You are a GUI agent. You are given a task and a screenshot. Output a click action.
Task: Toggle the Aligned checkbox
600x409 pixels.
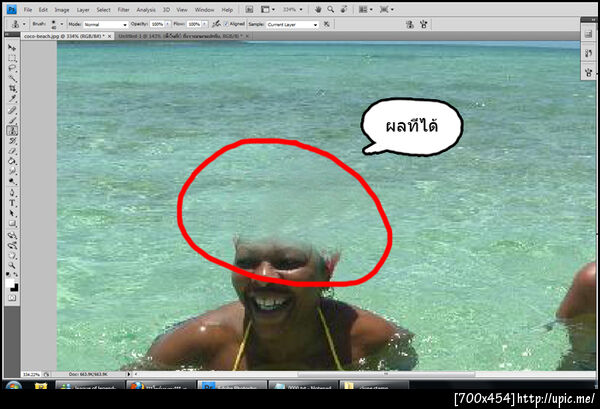[226, 24]
